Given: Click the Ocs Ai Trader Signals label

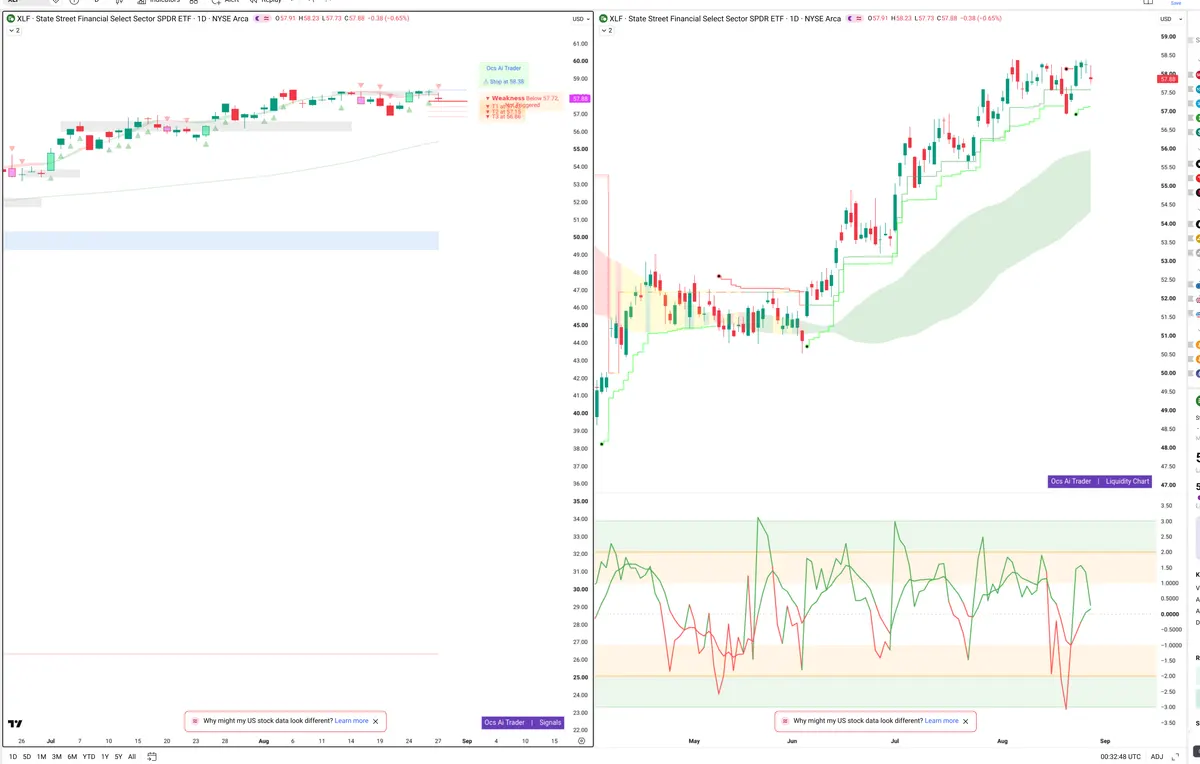Looking at the screenshot, I should pyautogui.click(x=523, y=722).
